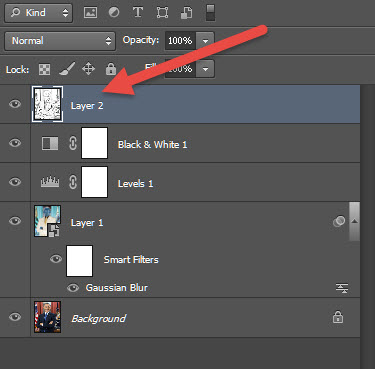375x369 pixels.
Task: Select Layer 1 smart object thumbnail
Action: (47, 221)
